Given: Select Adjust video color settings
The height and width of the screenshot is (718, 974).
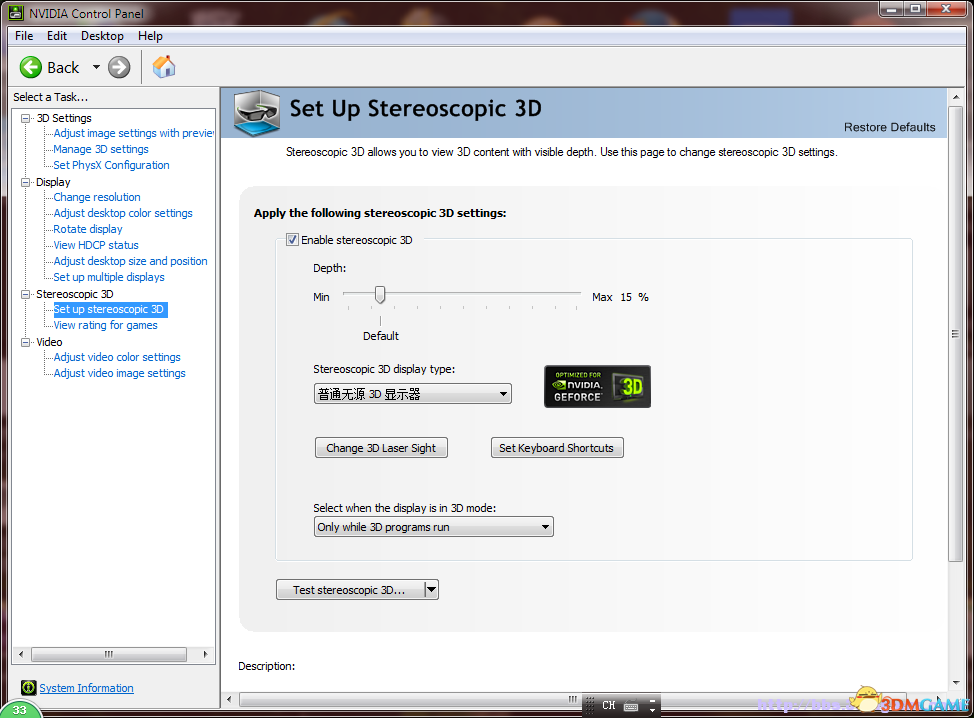Looking at the screenshot, I should tap(117, 357).
